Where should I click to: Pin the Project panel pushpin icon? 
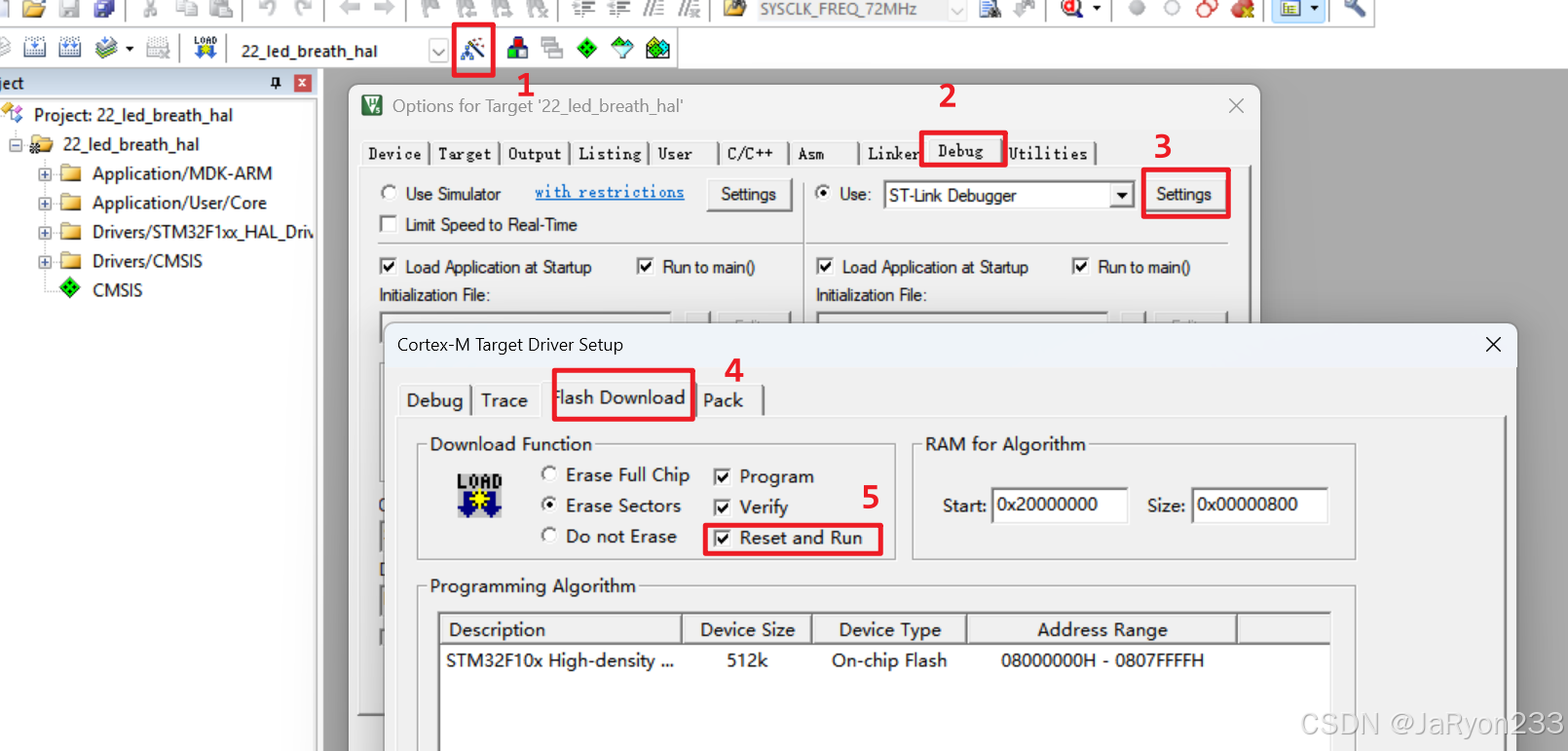click(276, 83)
